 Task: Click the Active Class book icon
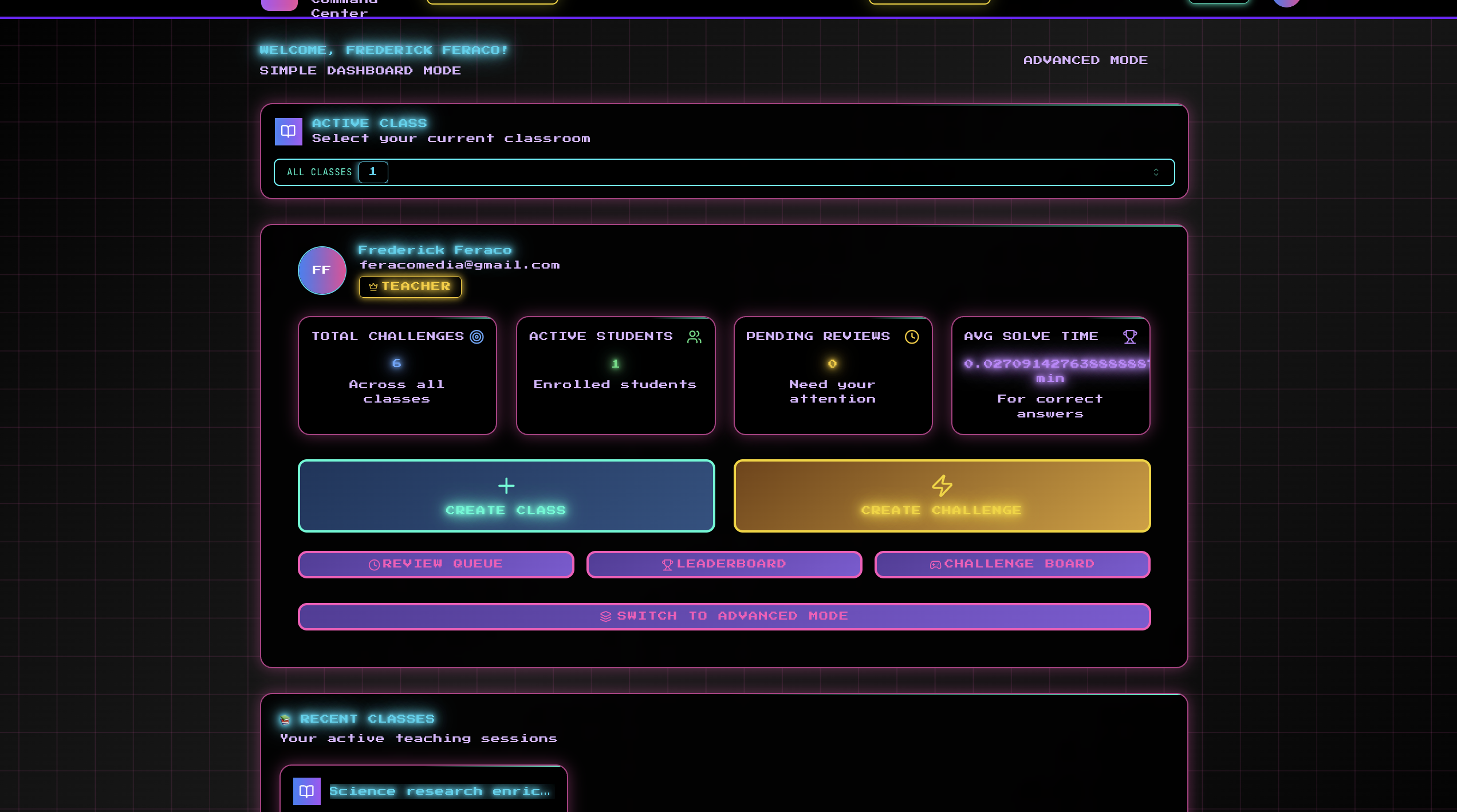click(288, 132)
